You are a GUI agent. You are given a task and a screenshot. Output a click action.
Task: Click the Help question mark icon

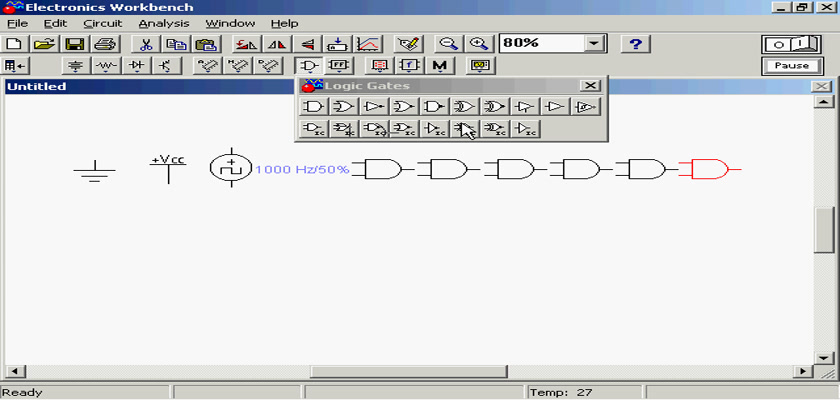pyautogui.click(x=636, y=44)
